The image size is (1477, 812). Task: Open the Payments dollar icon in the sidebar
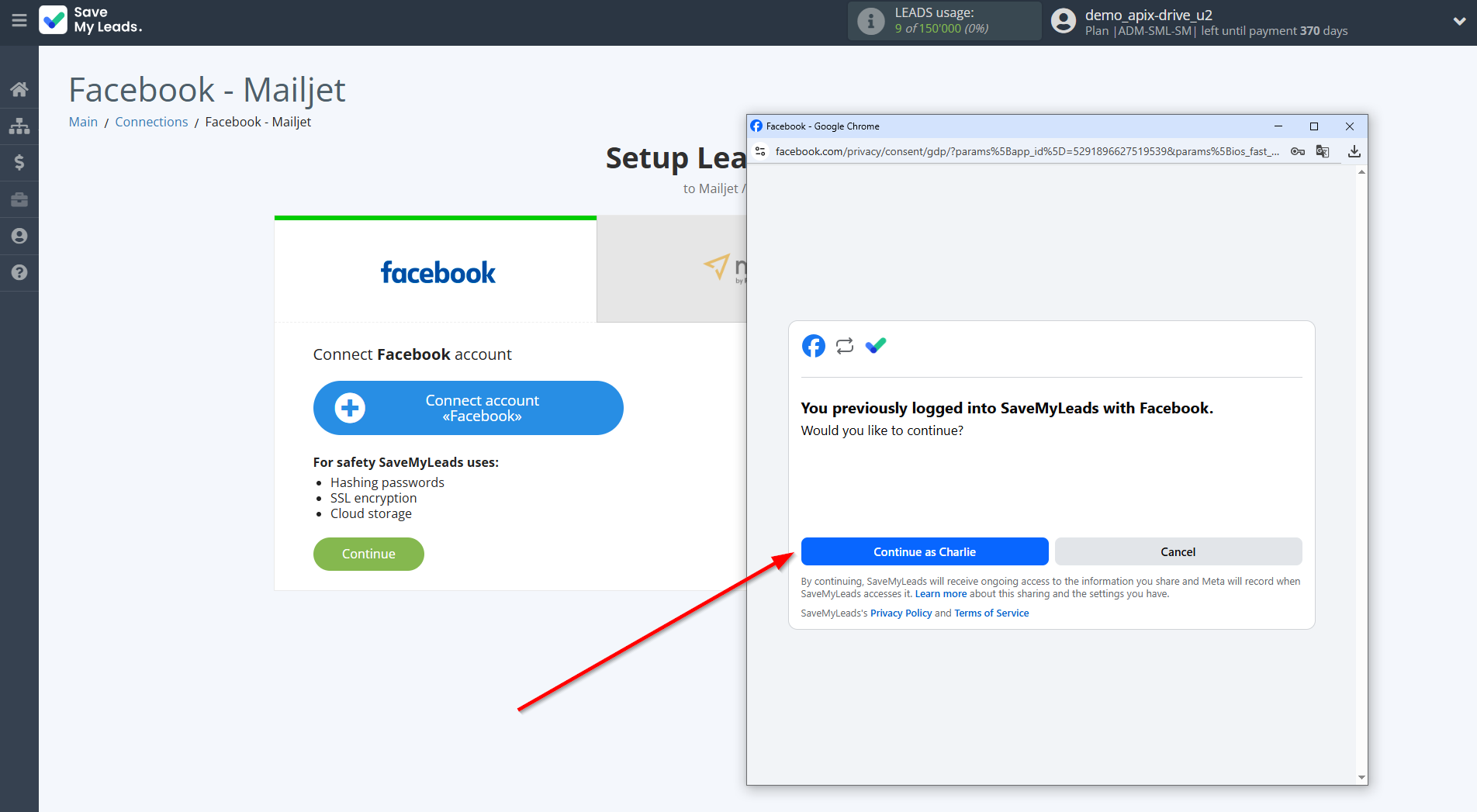coord(19,162)
